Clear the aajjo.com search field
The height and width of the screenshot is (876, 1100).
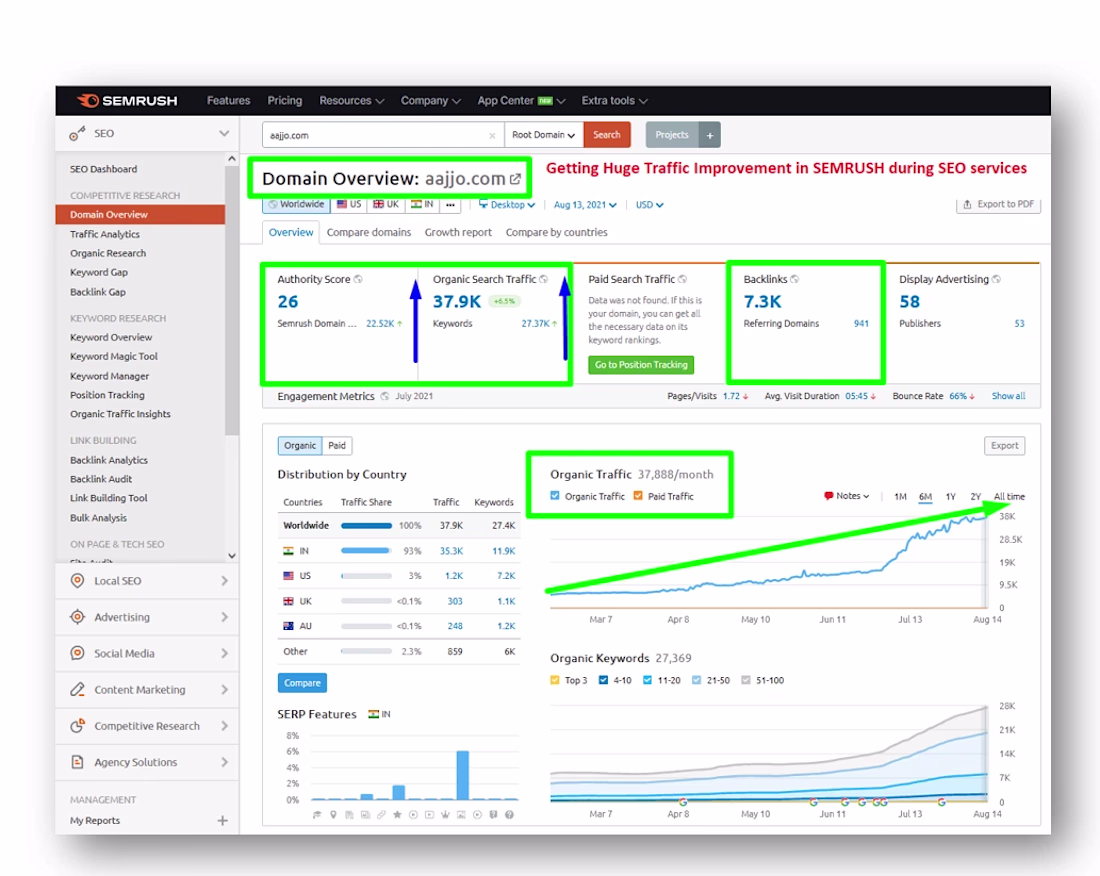[492, 135]
